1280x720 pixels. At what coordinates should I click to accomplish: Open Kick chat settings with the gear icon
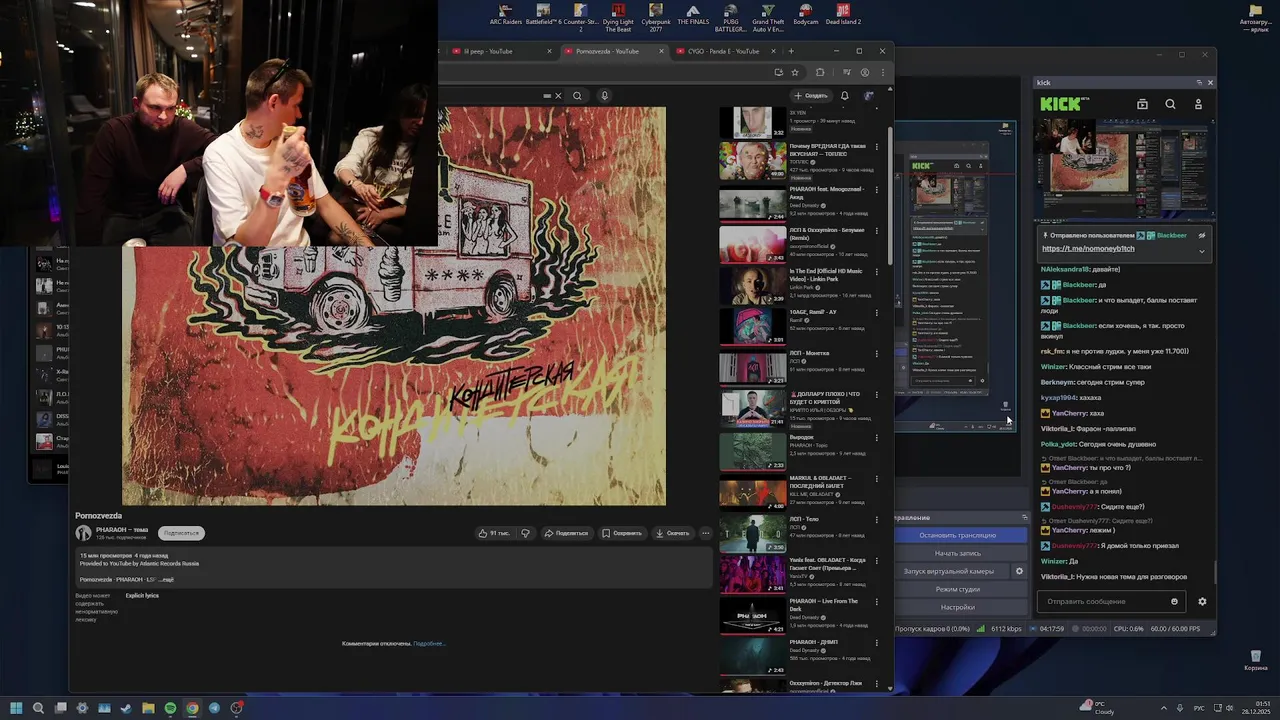(1202, 602)
